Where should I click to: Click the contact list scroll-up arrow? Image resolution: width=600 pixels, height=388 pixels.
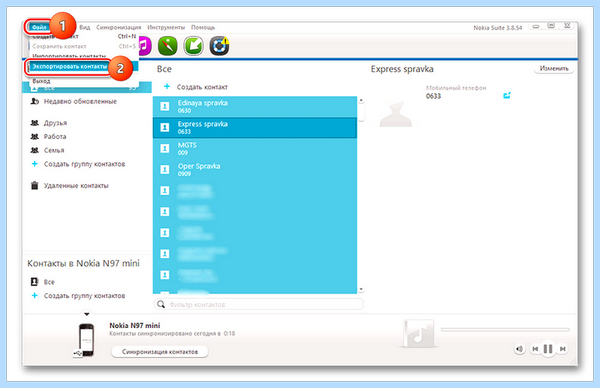[x=361, y=100]
